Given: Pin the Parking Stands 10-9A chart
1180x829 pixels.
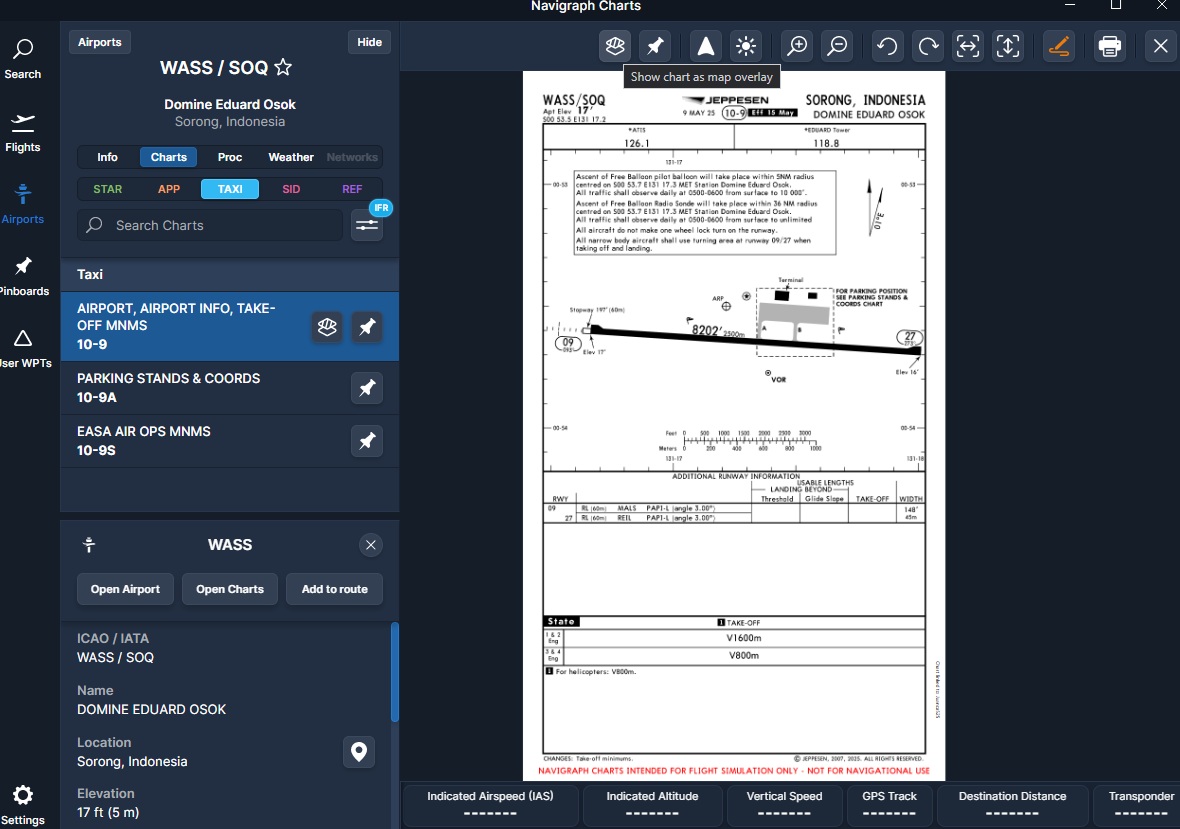Looking at the screenshot, I should coord(367,388).
